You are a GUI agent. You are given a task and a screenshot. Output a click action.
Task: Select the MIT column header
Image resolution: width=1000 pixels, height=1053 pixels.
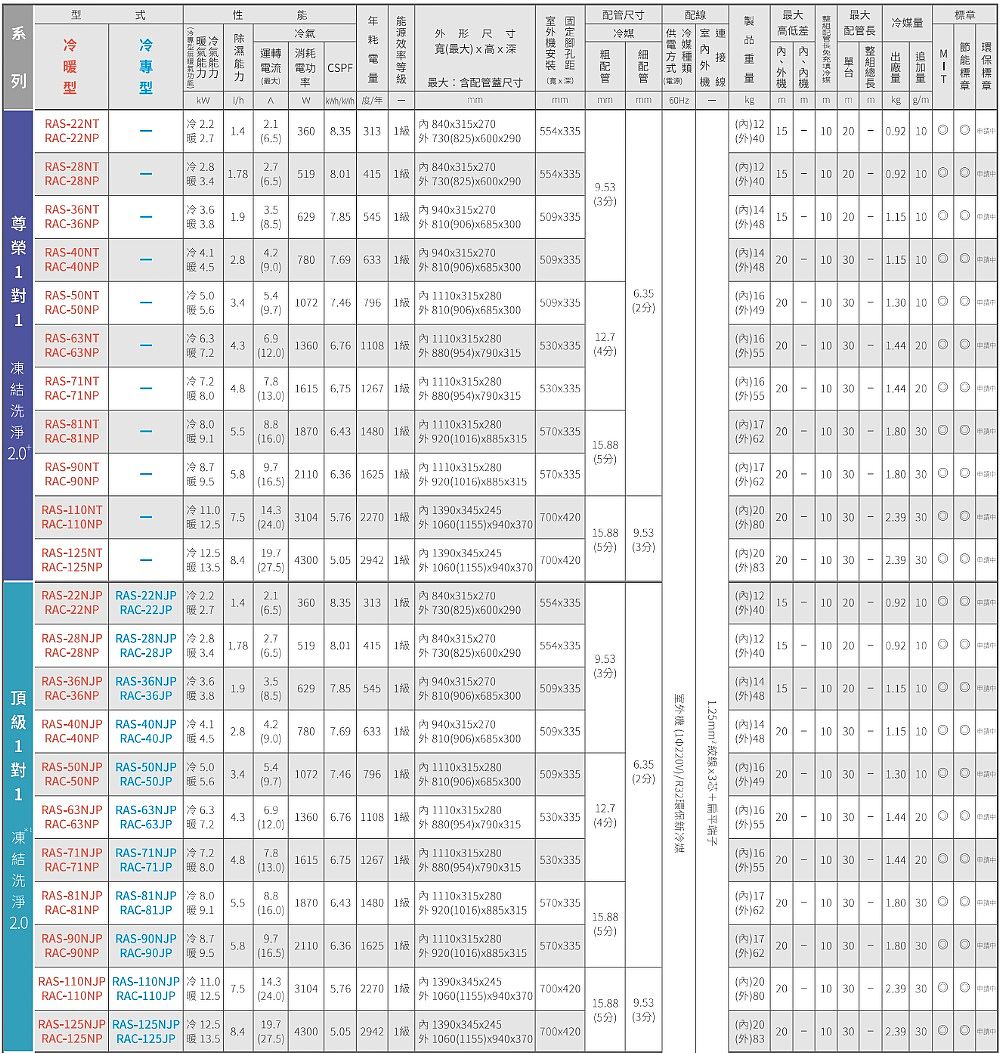(x=944, y=66)
